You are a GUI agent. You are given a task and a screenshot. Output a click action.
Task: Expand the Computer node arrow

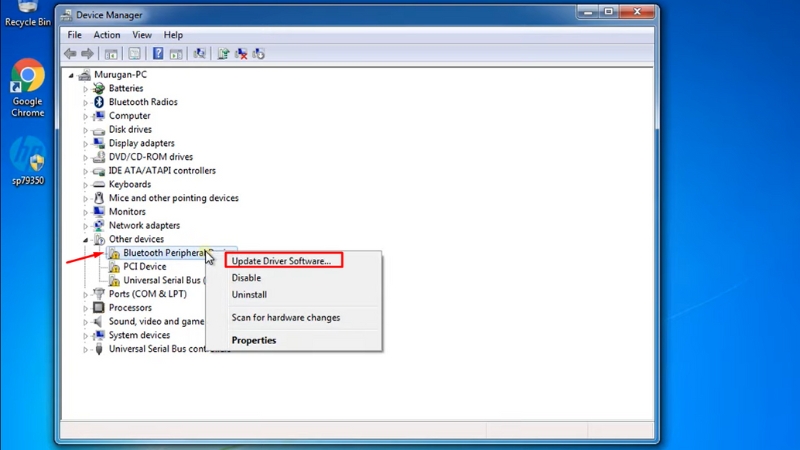click(x=86, y=116)
